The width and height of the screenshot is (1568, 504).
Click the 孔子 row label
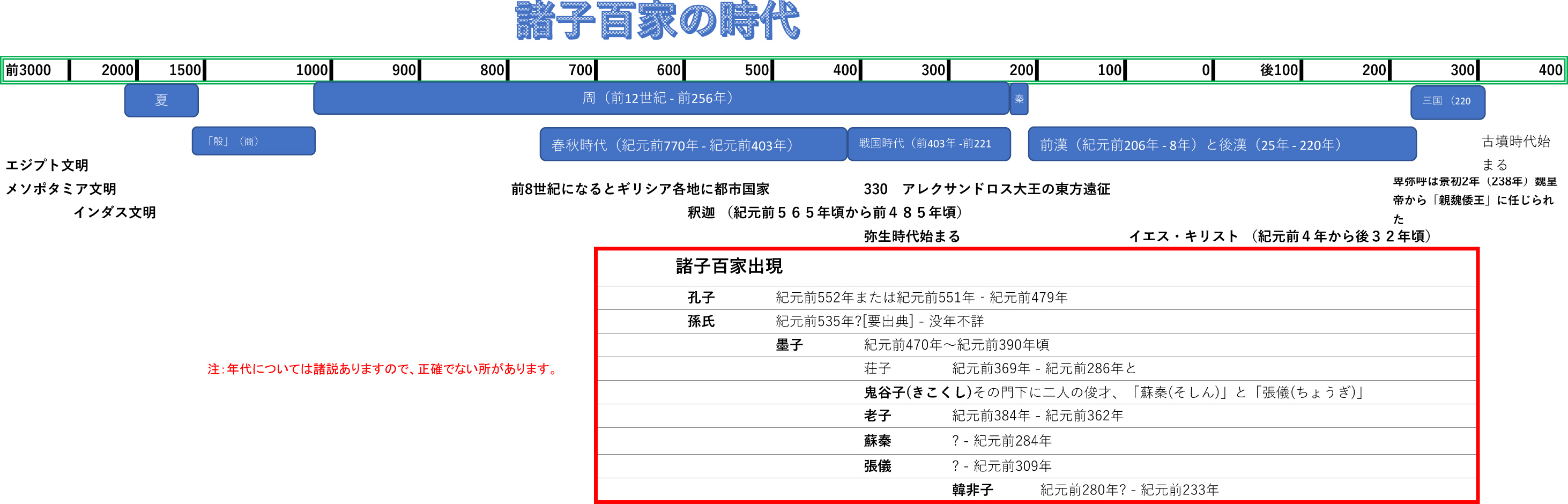click(x=701, y=298)
